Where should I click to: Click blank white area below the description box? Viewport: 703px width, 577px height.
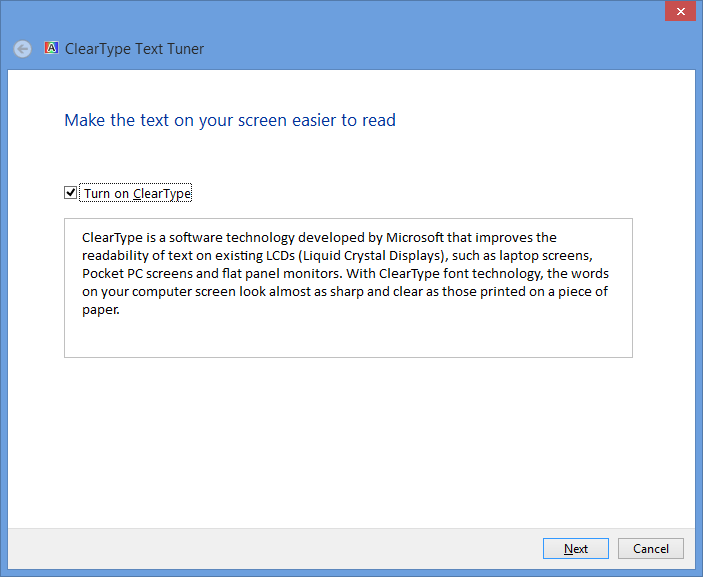tap(348, 440)
